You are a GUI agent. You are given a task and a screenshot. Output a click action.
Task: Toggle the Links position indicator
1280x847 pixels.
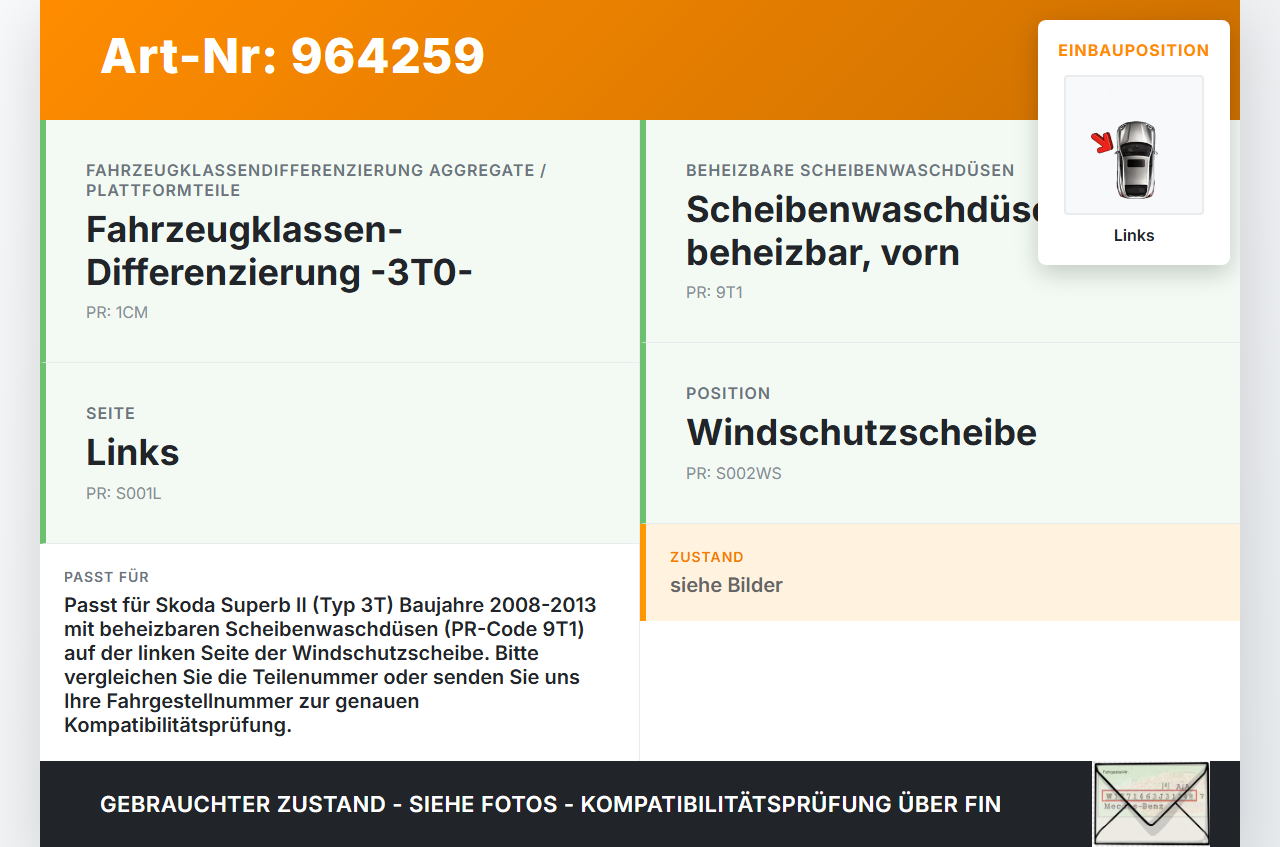[1134, 235]
